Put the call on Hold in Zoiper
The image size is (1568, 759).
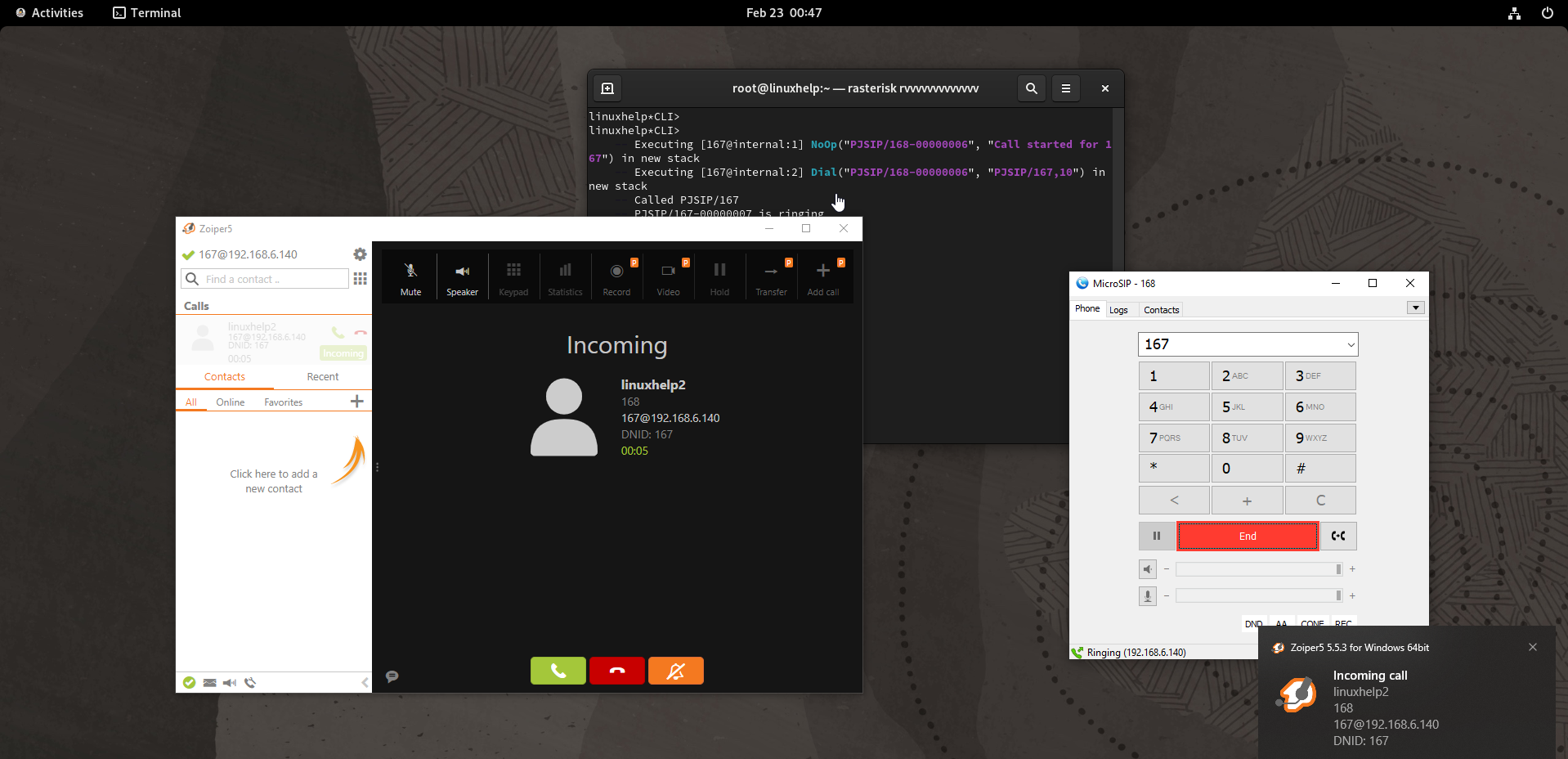coord(719,278)
